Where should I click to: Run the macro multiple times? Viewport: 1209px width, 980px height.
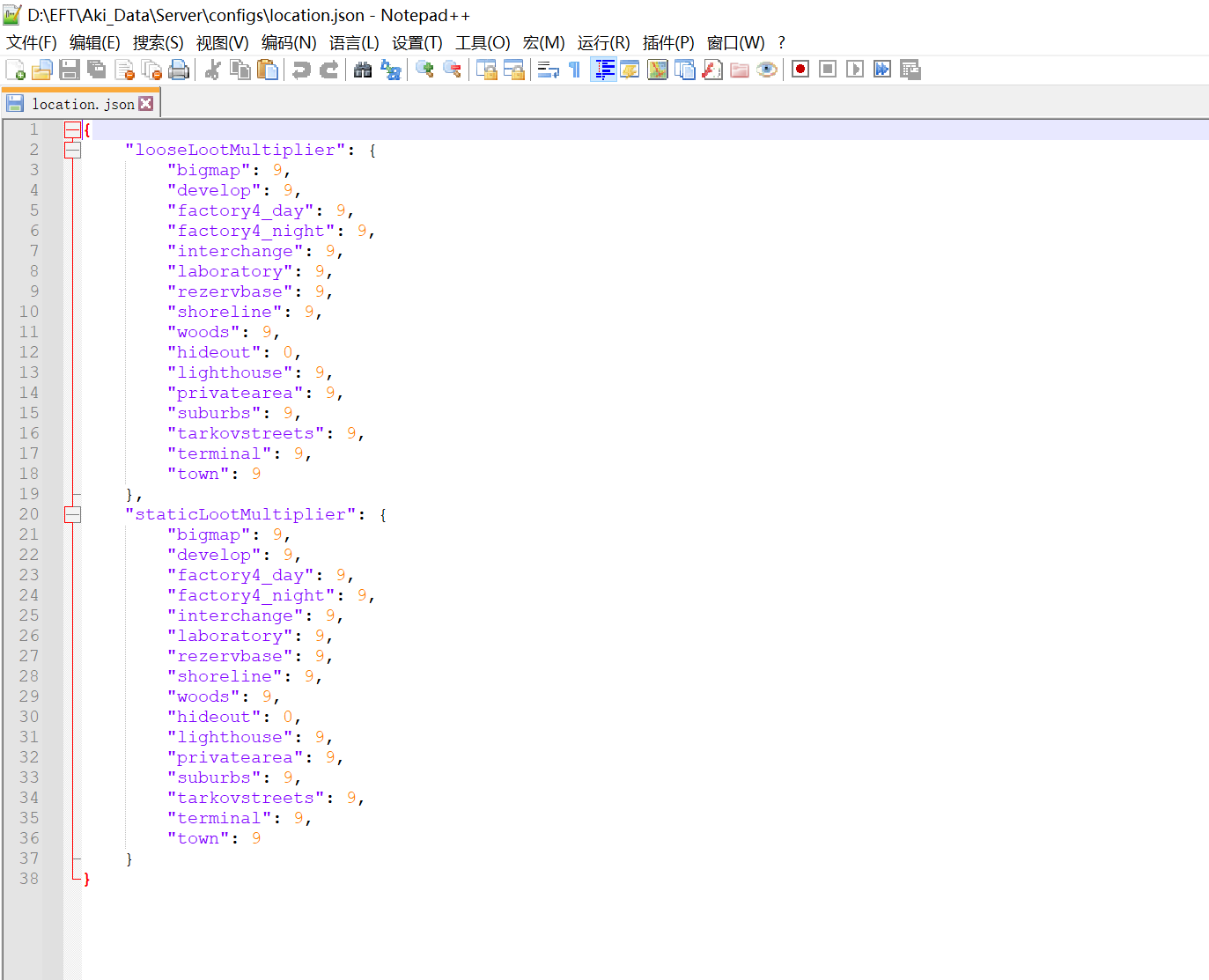point(882,70)
